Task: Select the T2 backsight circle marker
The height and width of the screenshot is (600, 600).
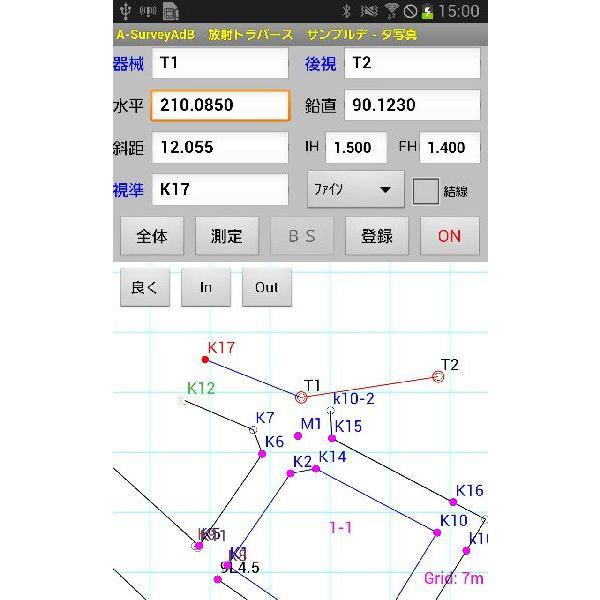Action: [x=438, y=377]
